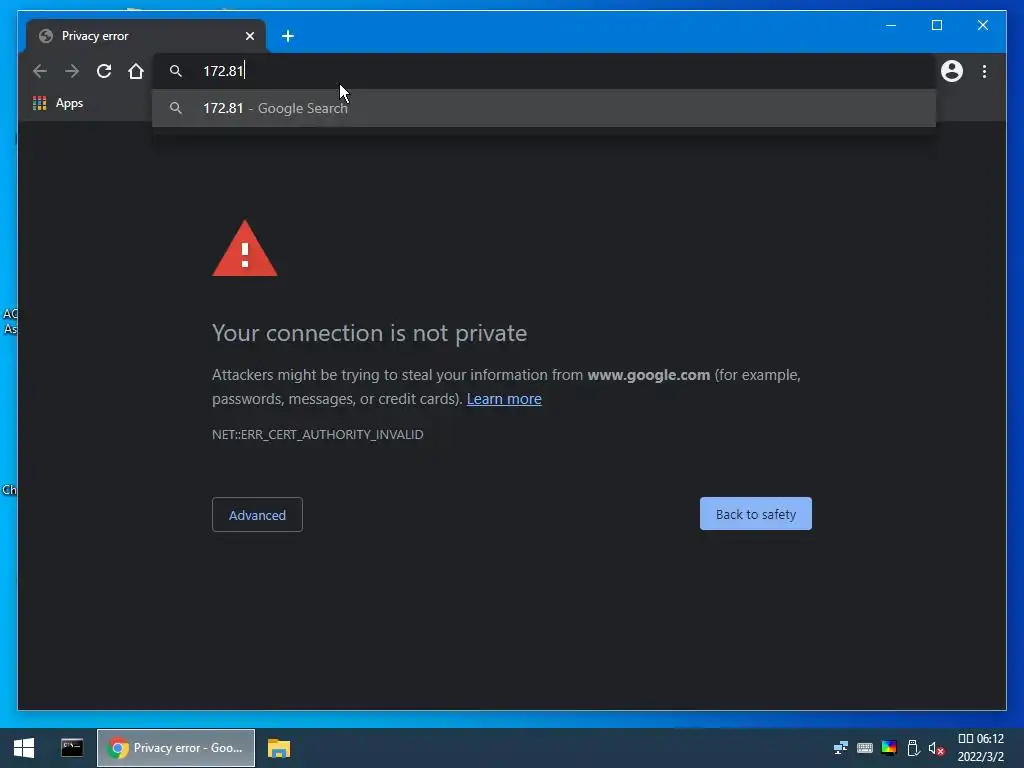Viewport: 1024px width, 768px height.
Task: Choose the 172.81 Google Search suggestion
Action: point(543,108)
